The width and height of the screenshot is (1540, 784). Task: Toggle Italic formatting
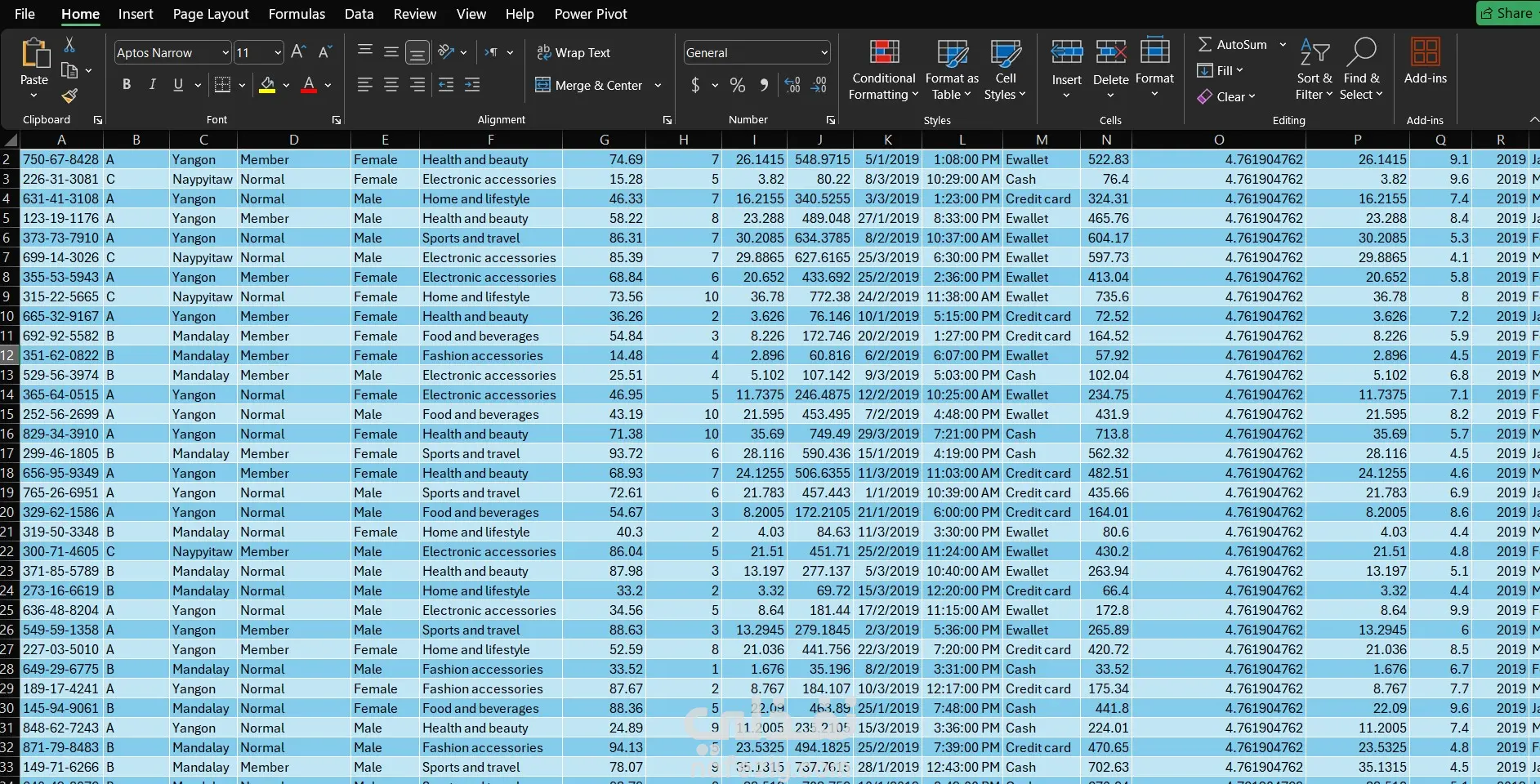152,85
